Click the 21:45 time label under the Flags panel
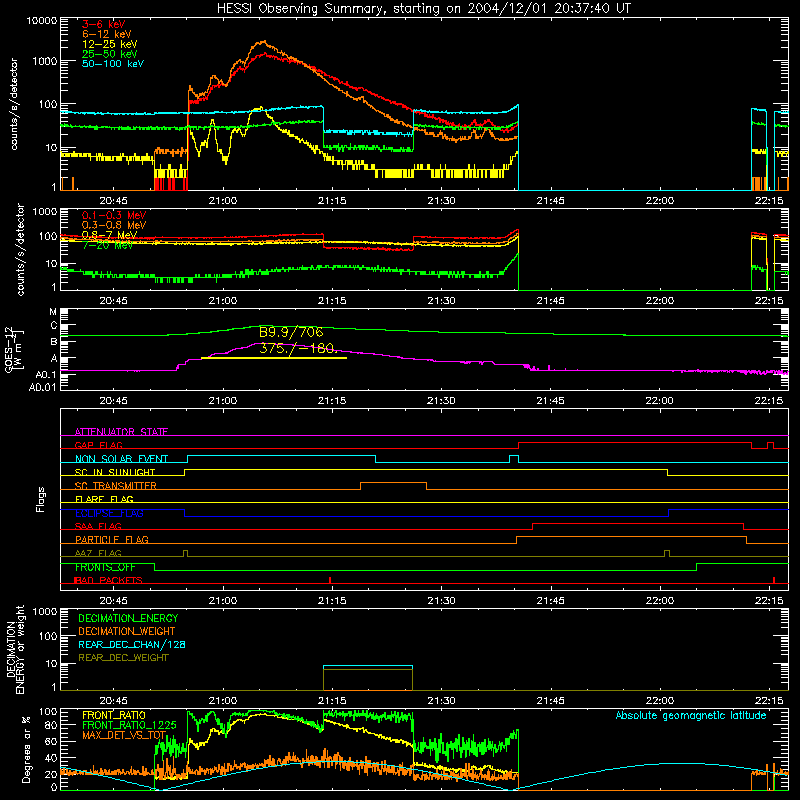The width and height of the screenshot is (800, 800). pos(551,601)
